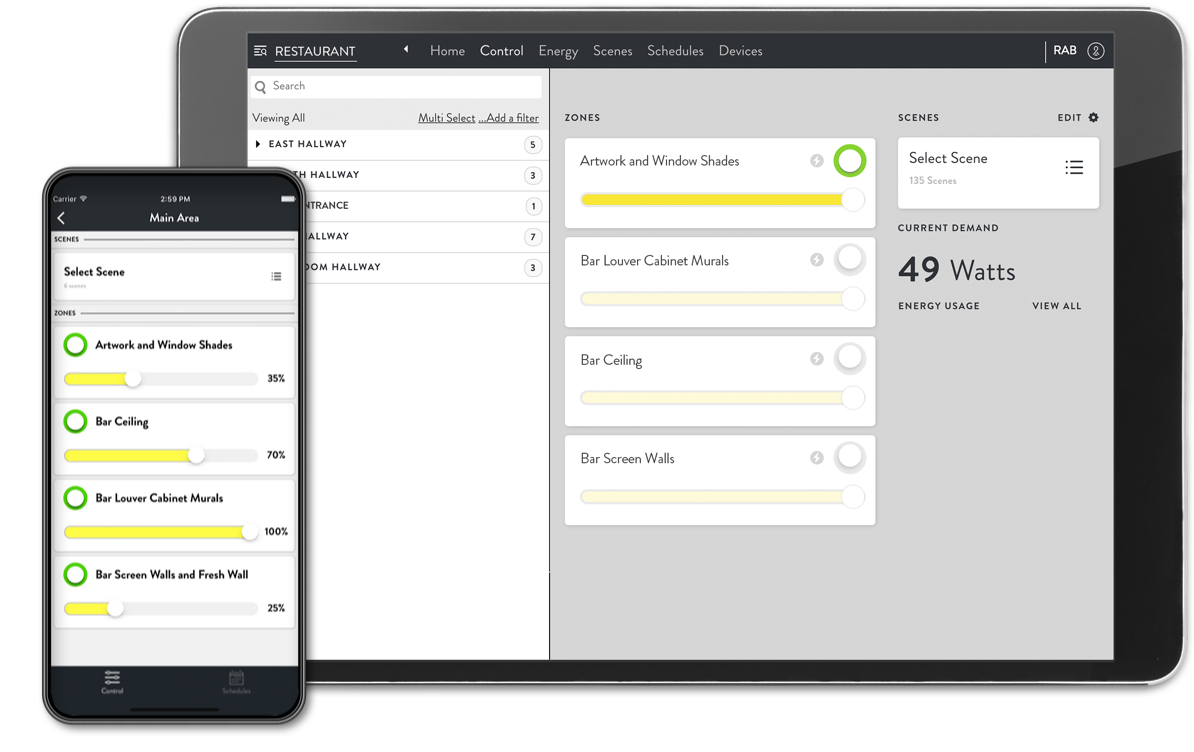1194x752 pixels.
Task: Click View All under energy usage
Action: point(1056,306)
